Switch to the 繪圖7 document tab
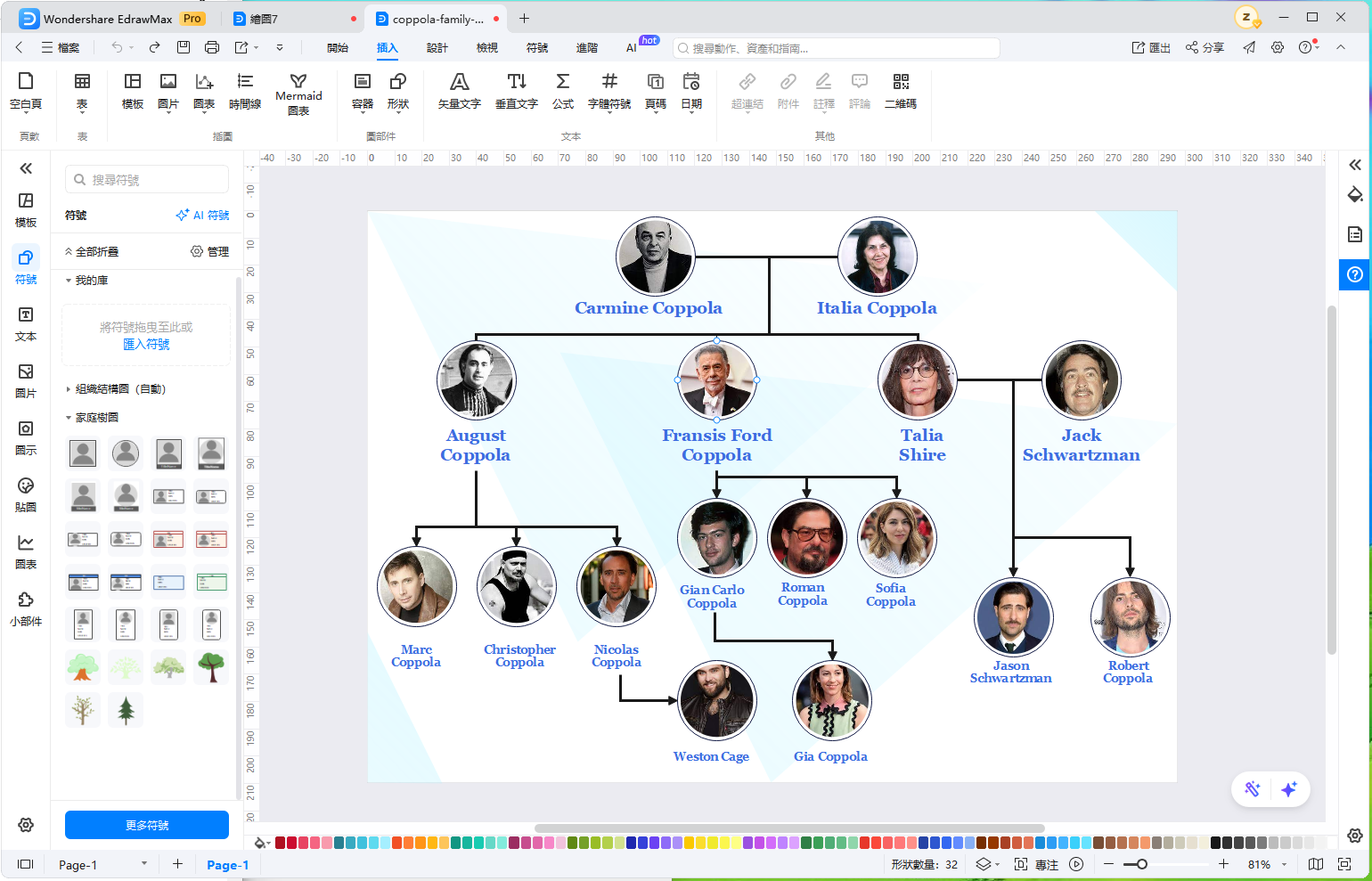The height and width of the screenshot is (881, 1372). click(292, 19)
